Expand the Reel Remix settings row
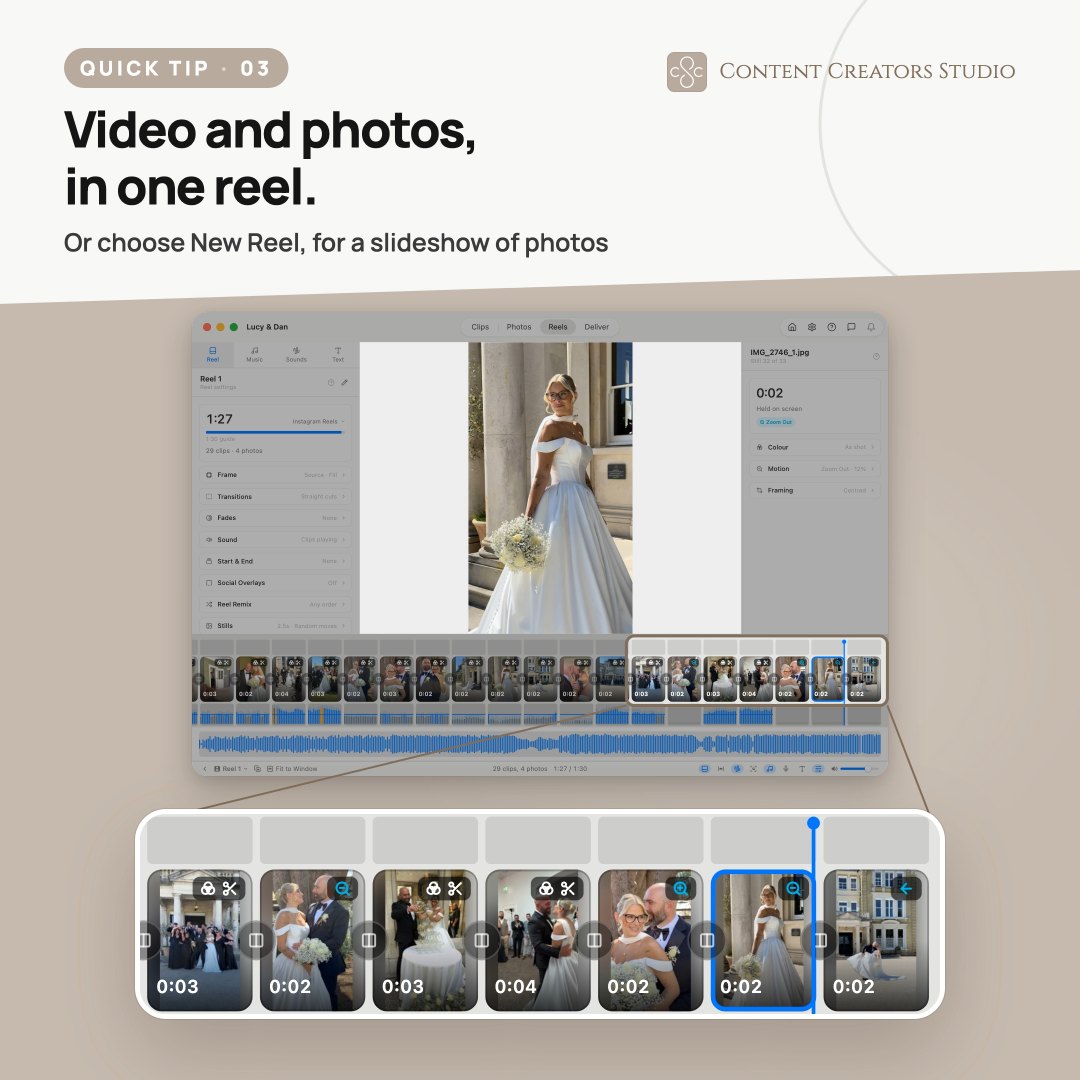Image resolution: width=1080 pixels, height=1080 pixels. click(276, 604)
